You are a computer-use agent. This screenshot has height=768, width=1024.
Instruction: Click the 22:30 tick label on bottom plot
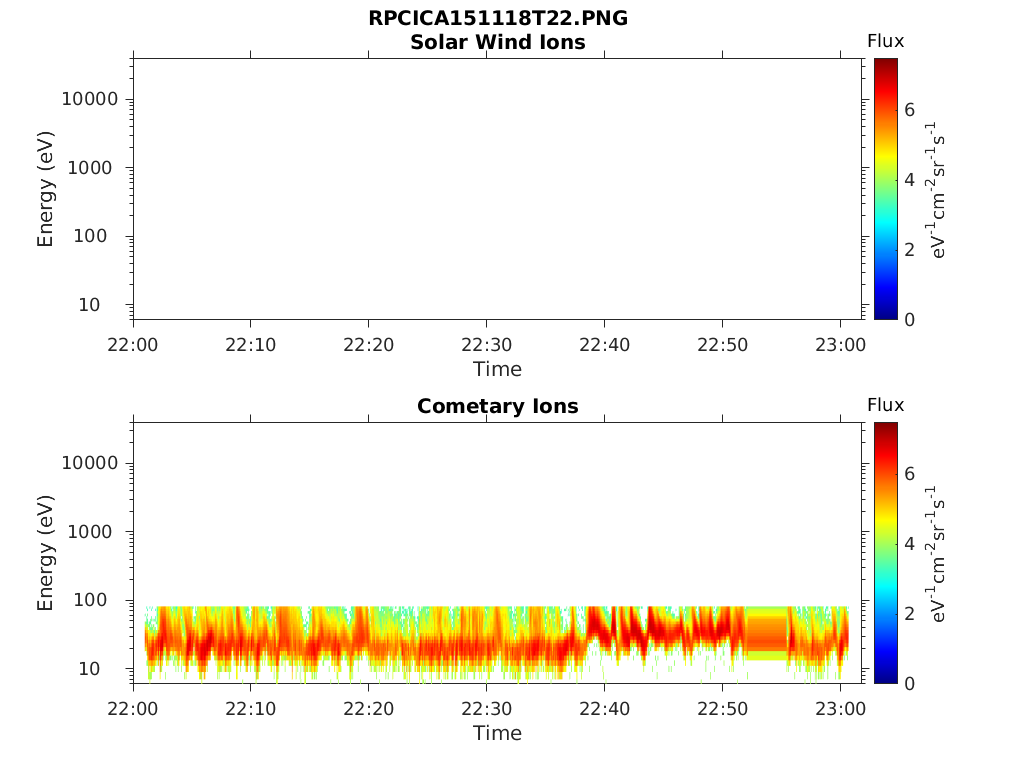click(487, 709)
